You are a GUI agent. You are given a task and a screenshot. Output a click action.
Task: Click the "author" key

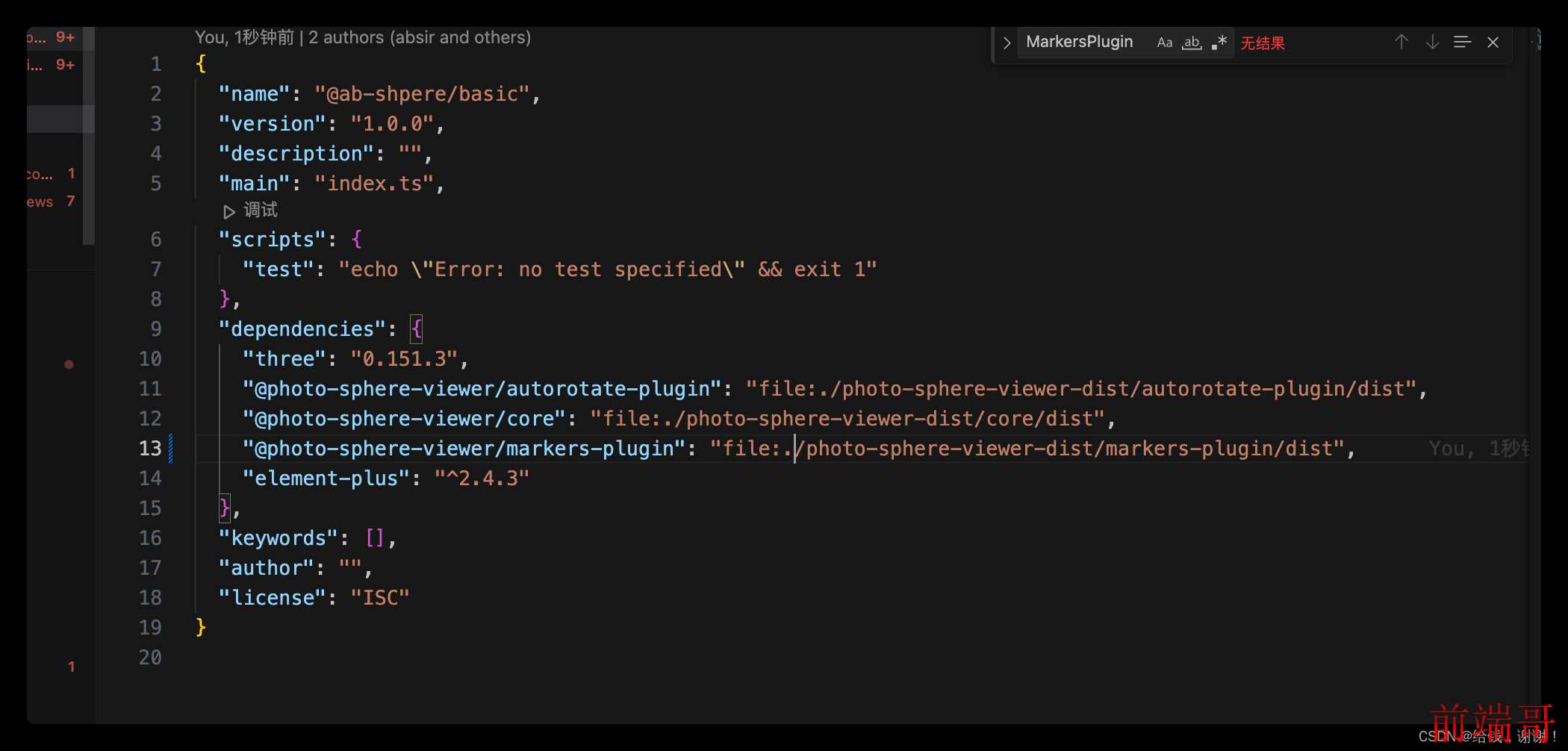click(x=266, y=568)
